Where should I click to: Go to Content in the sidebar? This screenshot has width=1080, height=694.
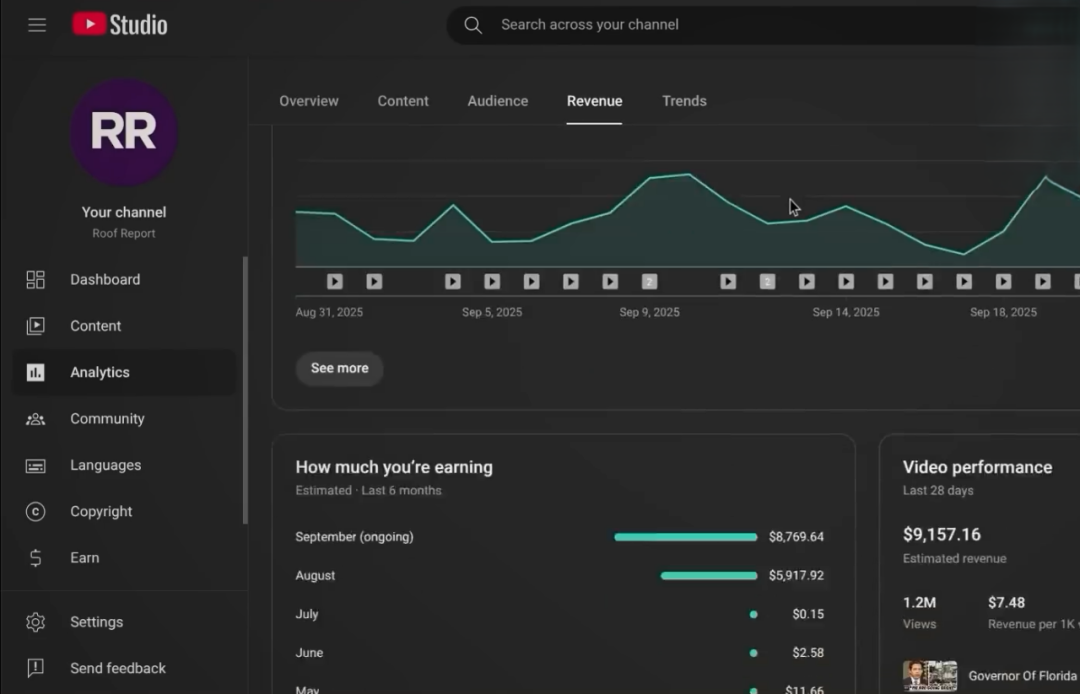(x=95, y=326)
